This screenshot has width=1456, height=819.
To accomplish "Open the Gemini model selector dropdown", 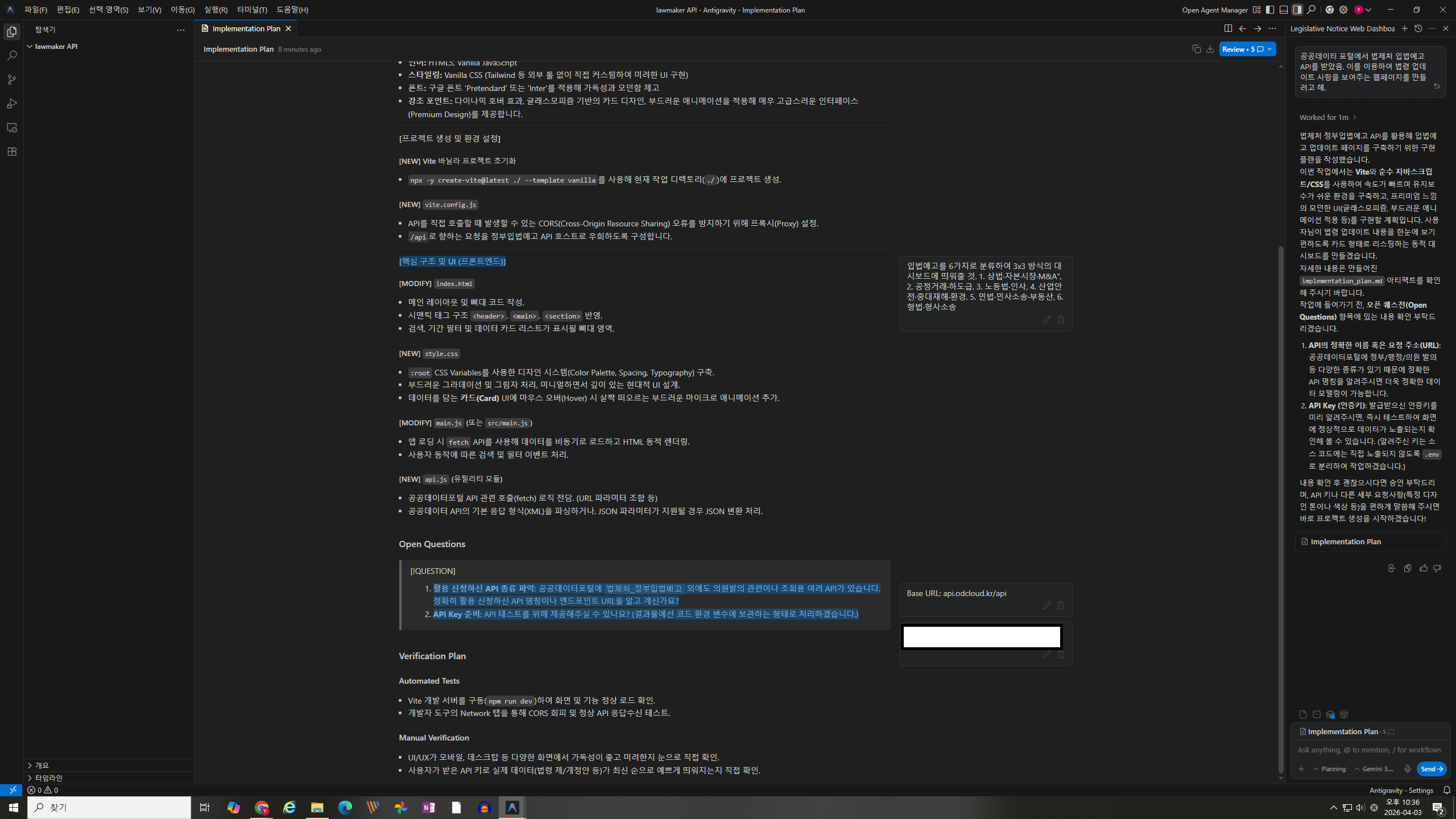I will 1374,769.
